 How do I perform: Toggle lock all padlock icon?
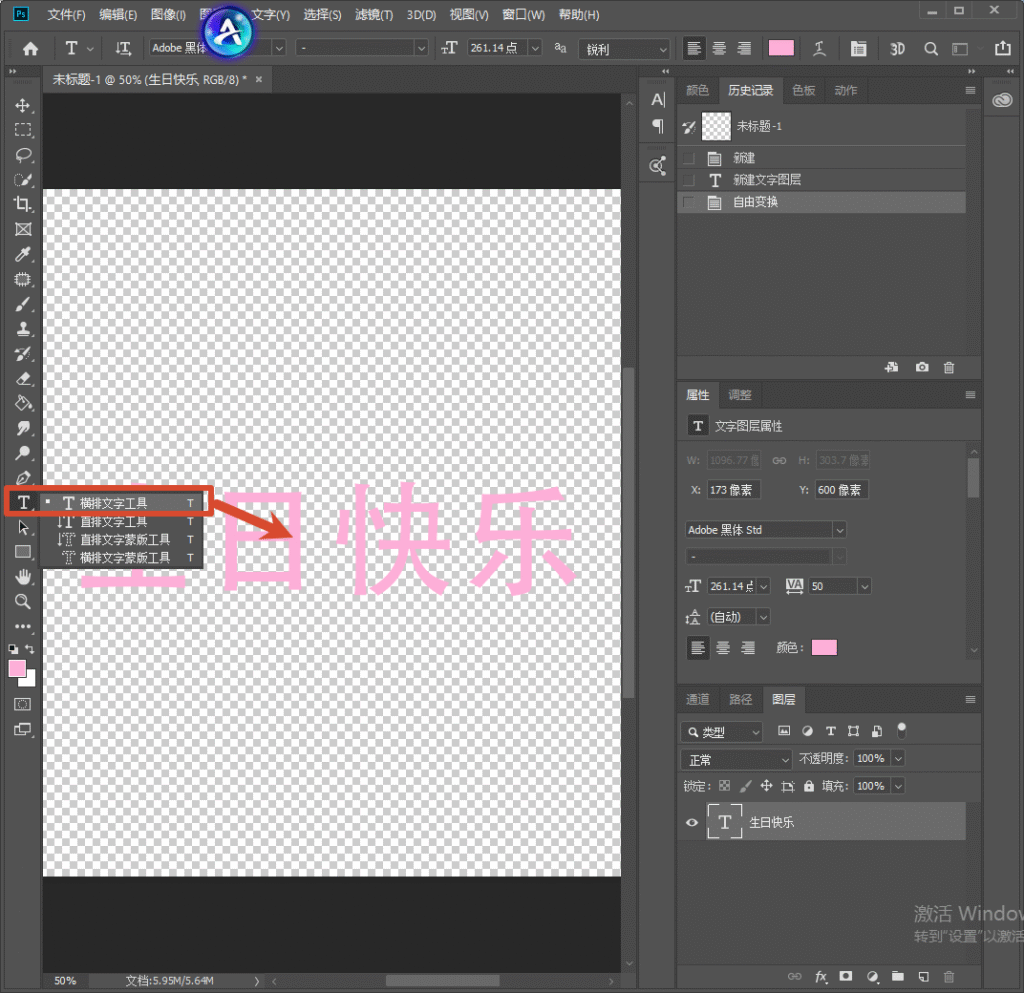point(808,786)
